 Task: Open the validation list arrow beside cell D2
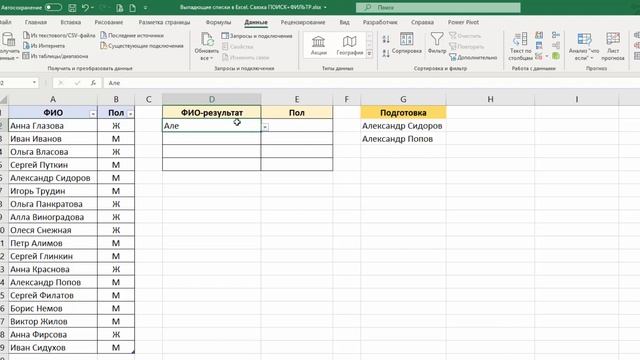[265, 127]
